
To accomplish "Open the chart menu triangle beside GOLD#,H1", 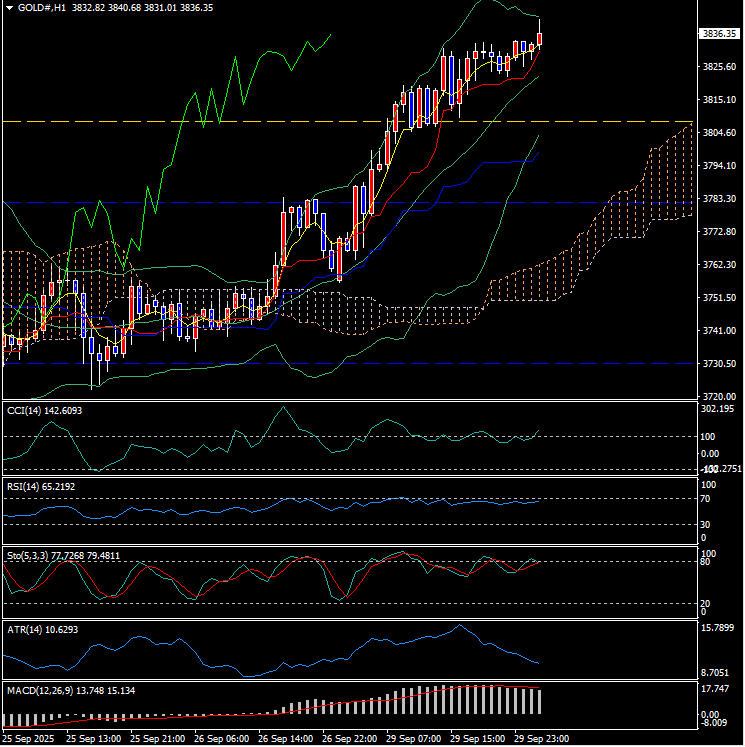I will pyautogui.click(x=8, y=7).
